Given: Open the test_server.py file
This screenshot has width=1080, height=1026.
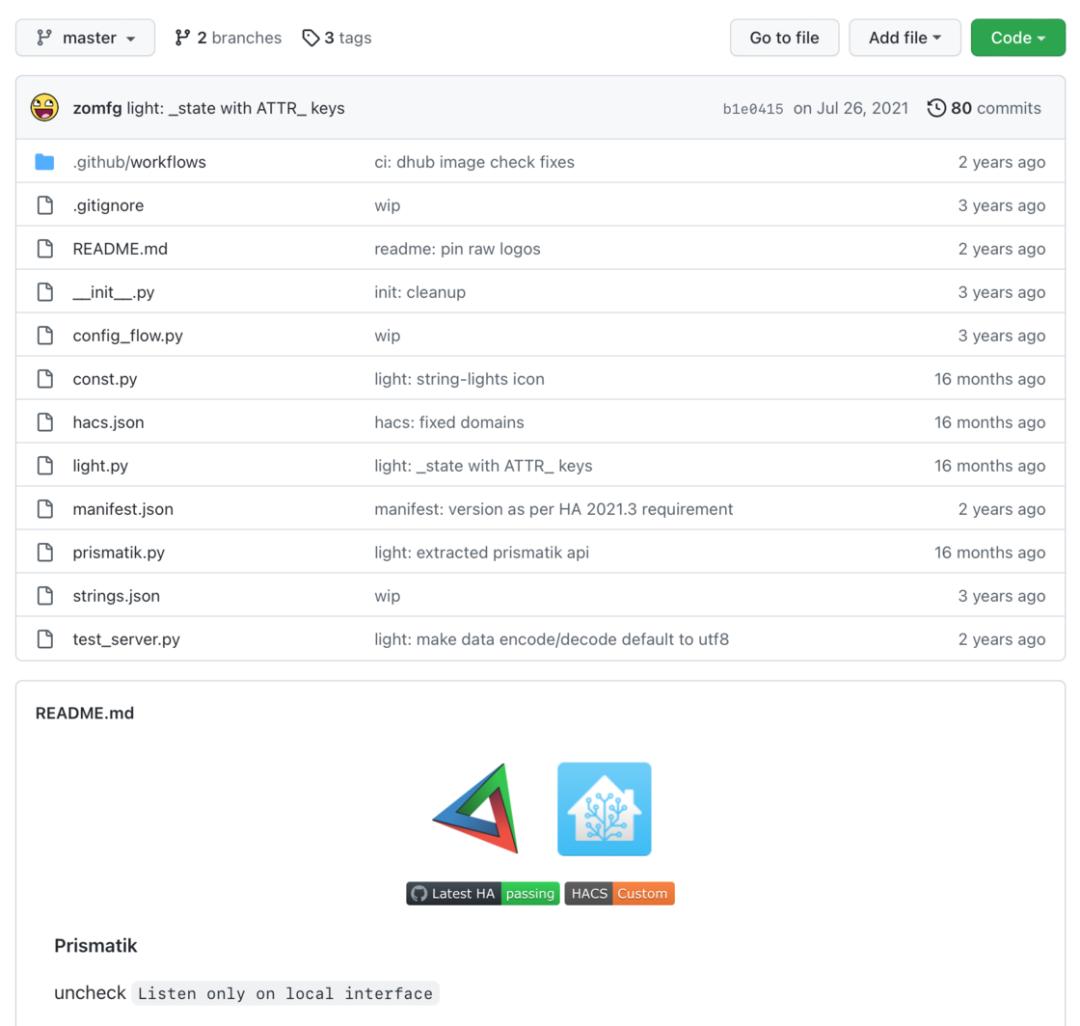Looking at the screenshot, I should [x=126, y=639].
